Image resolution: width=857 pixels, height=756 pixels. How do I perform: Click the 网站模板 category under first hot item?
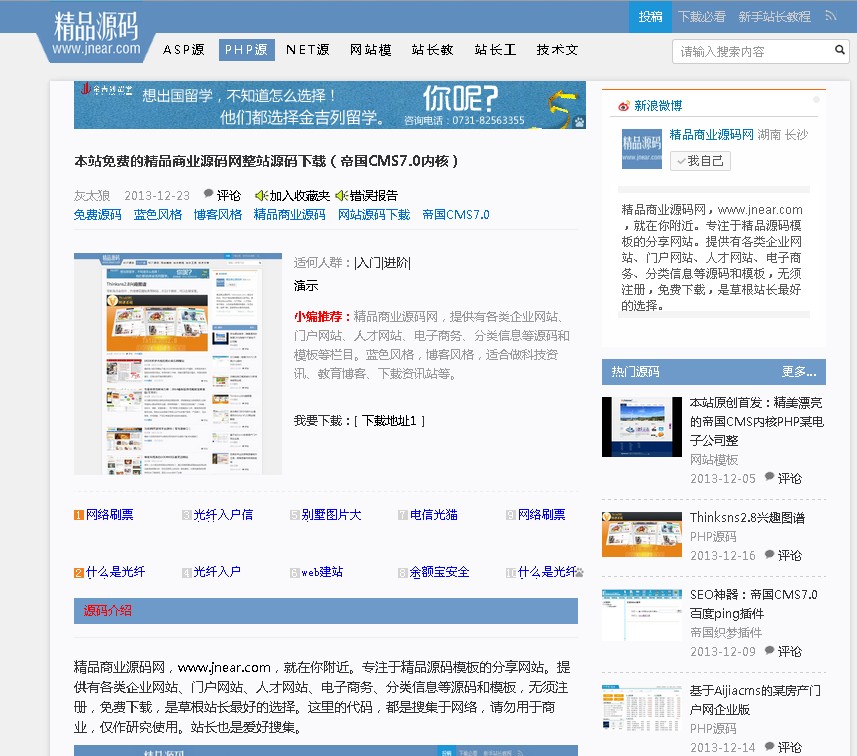pyautogui.click(x=714, y=460)
